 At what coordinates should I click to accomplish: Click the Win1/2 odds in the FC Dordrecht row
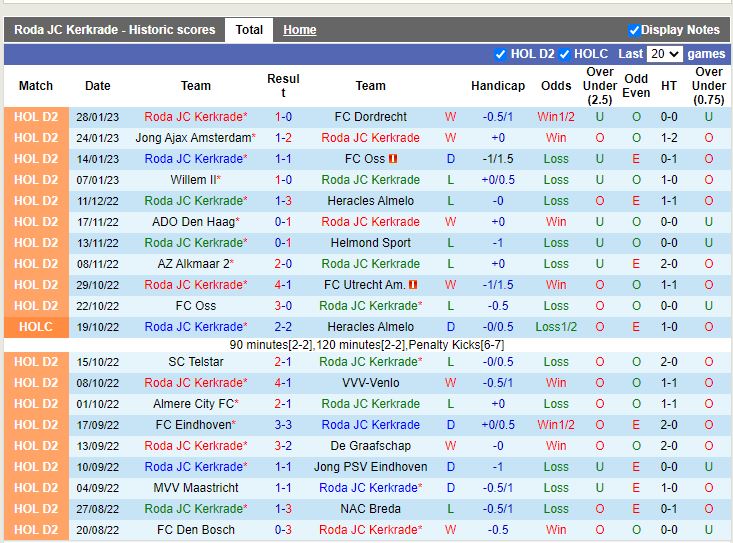click(556, 117)
